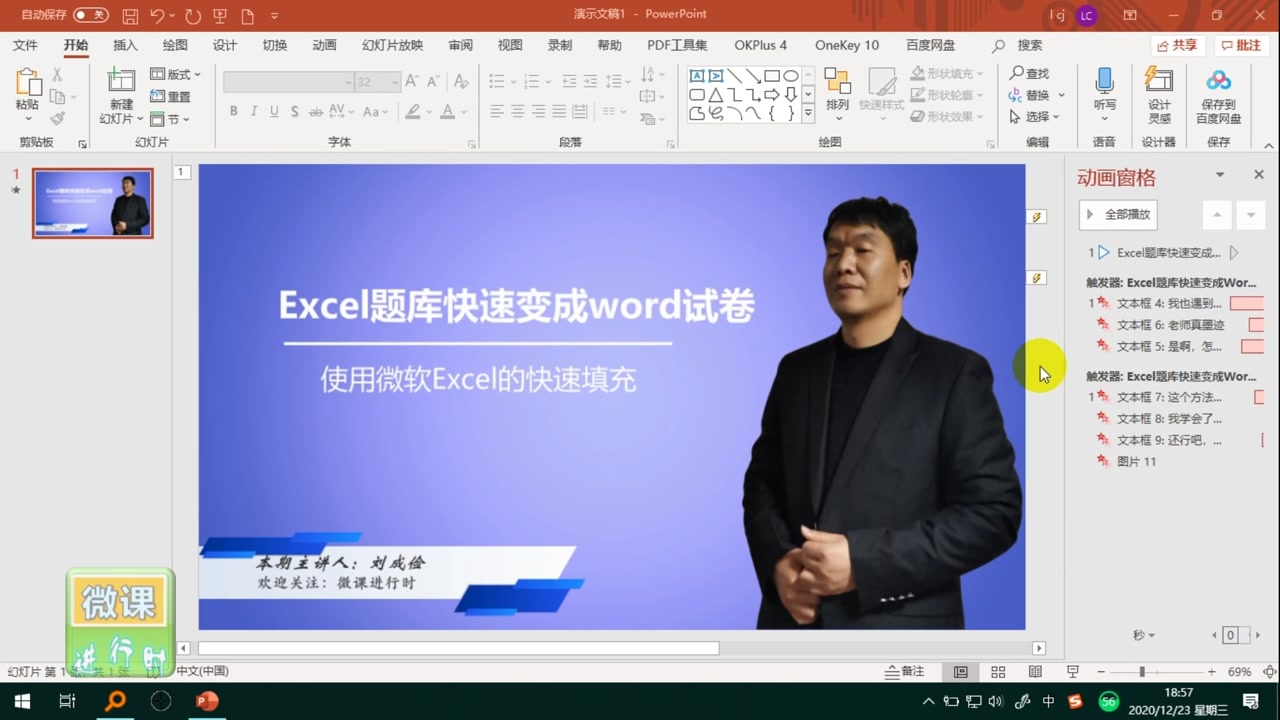
Task: Click the 全部播放 Play All button
Action: 1118,214
